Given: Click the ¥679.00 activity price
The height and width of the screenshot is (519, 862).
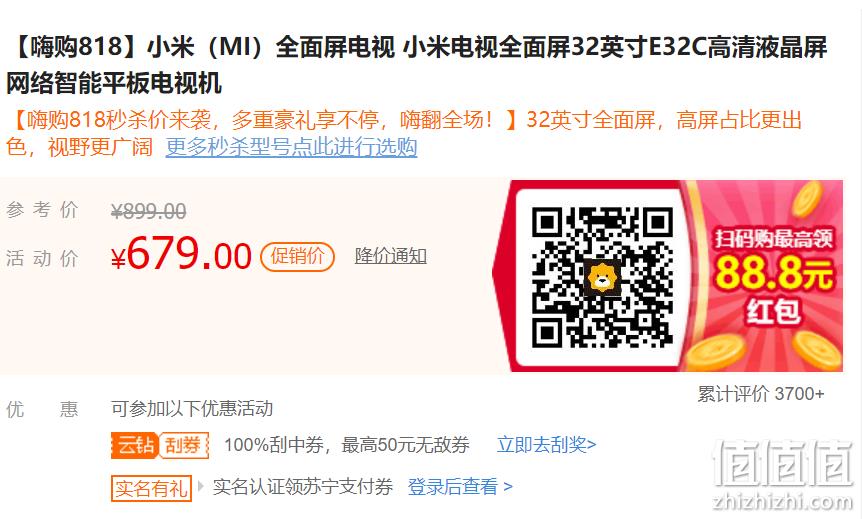Looking at the screenshot, I should tap(181, 254).
